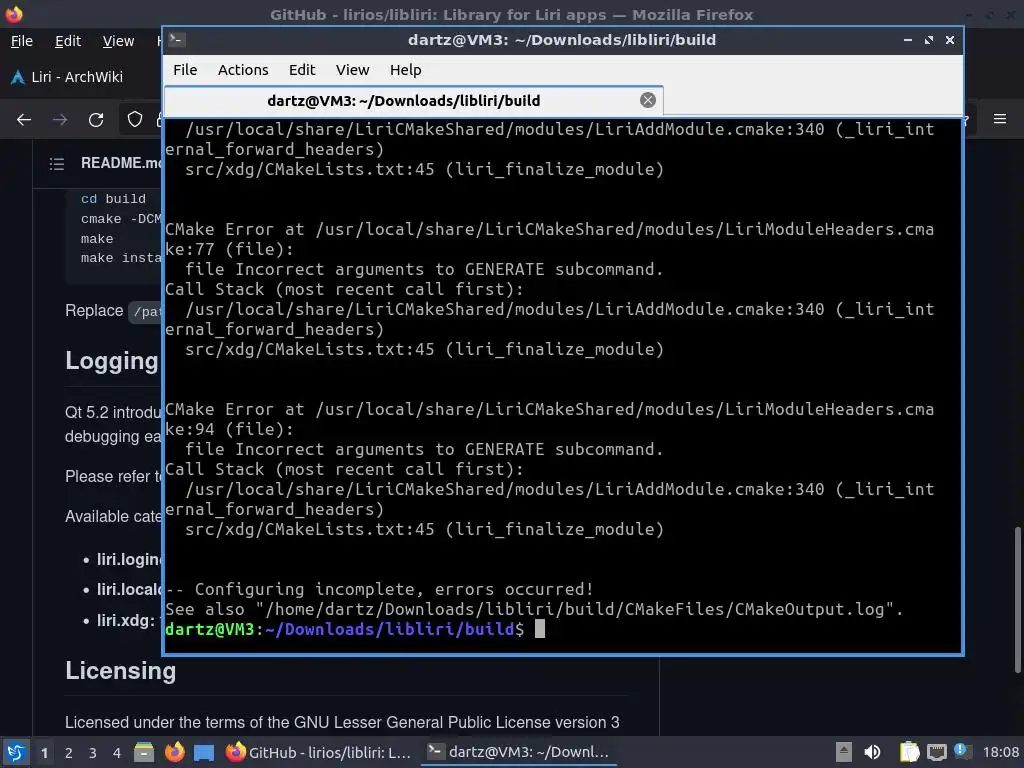Image resolution: width=1024 pixels, height=768 pixels.
Task: Select the dartz@VM3 terminal tab
Action: [413, 101]
